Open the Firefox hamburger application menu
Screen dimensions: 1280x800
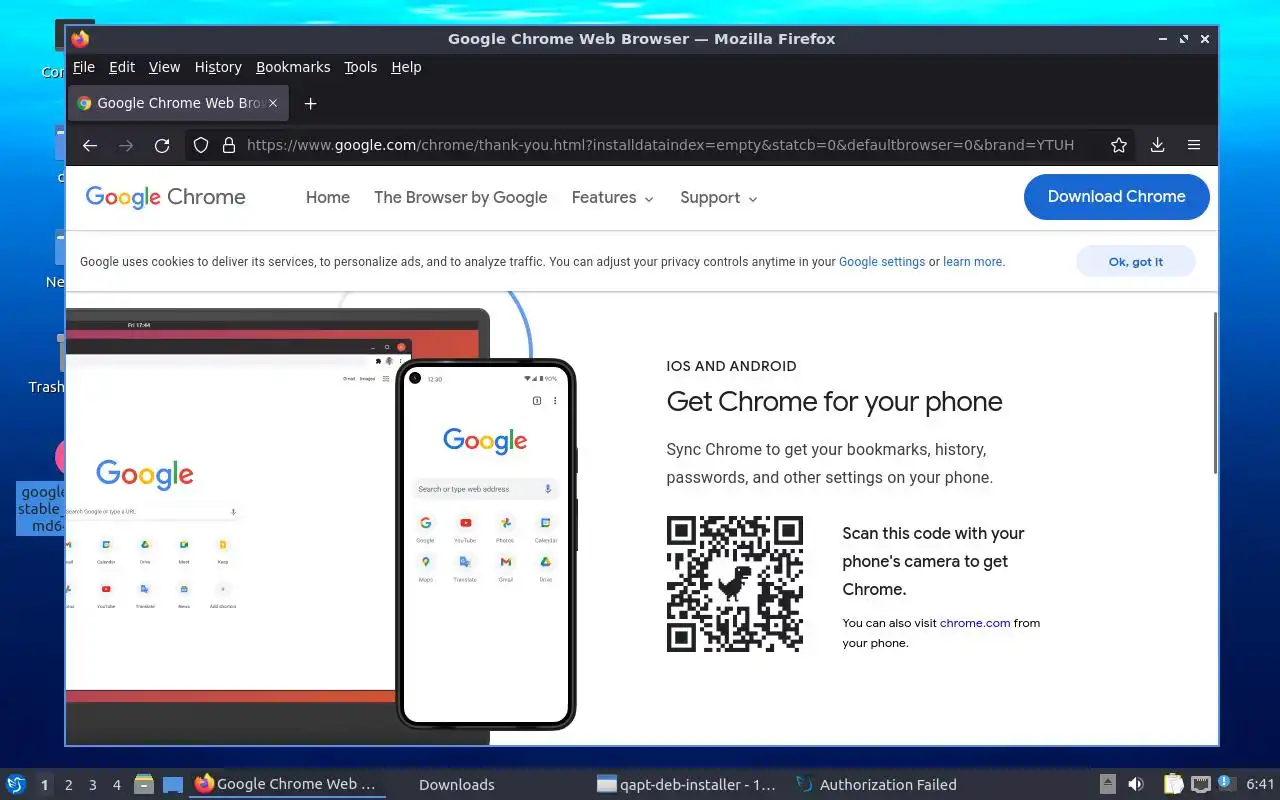[1194, 145]
